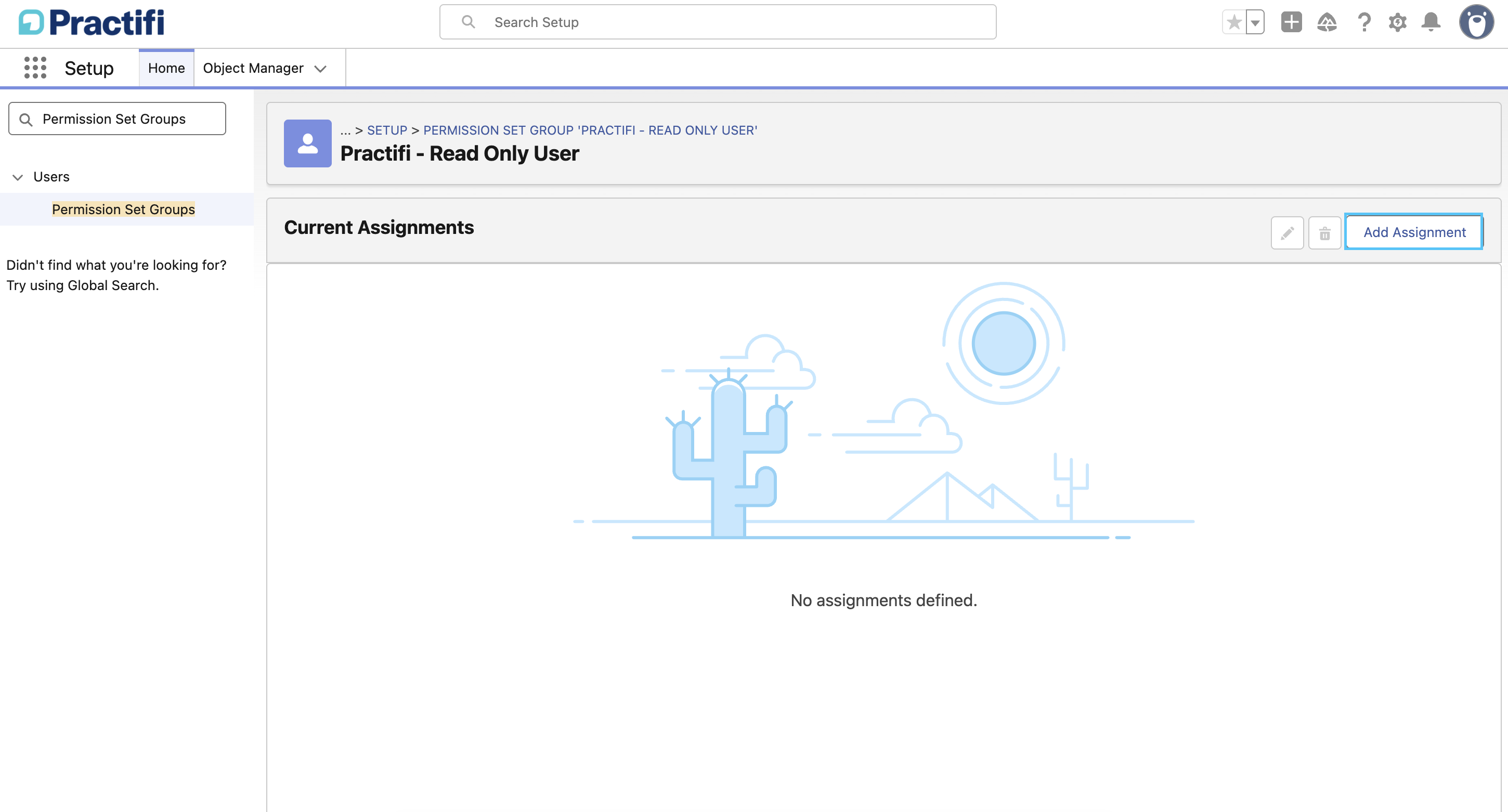Click in the Search Setup field
The height and width of the screenshot is (812, 1508).
click(718, 22)
